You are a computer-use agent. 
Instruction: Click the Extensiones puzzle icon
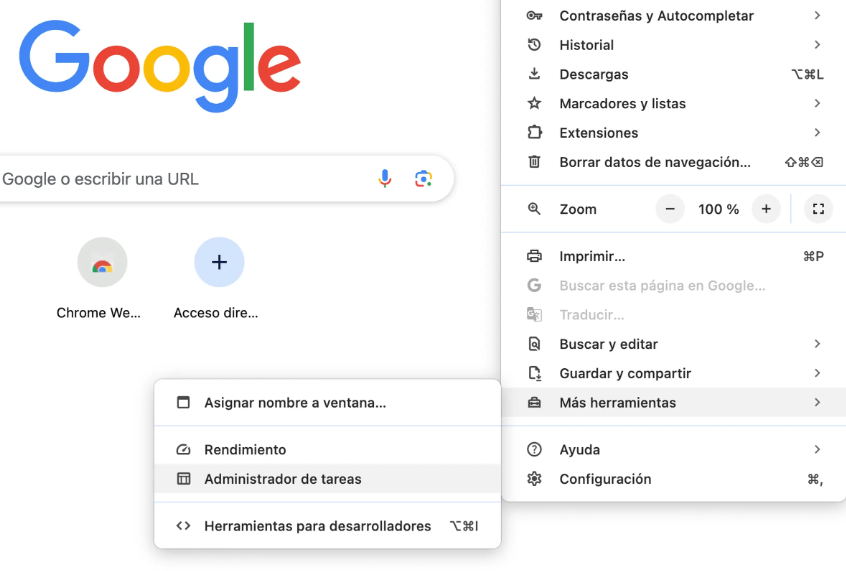click(534, 133)
